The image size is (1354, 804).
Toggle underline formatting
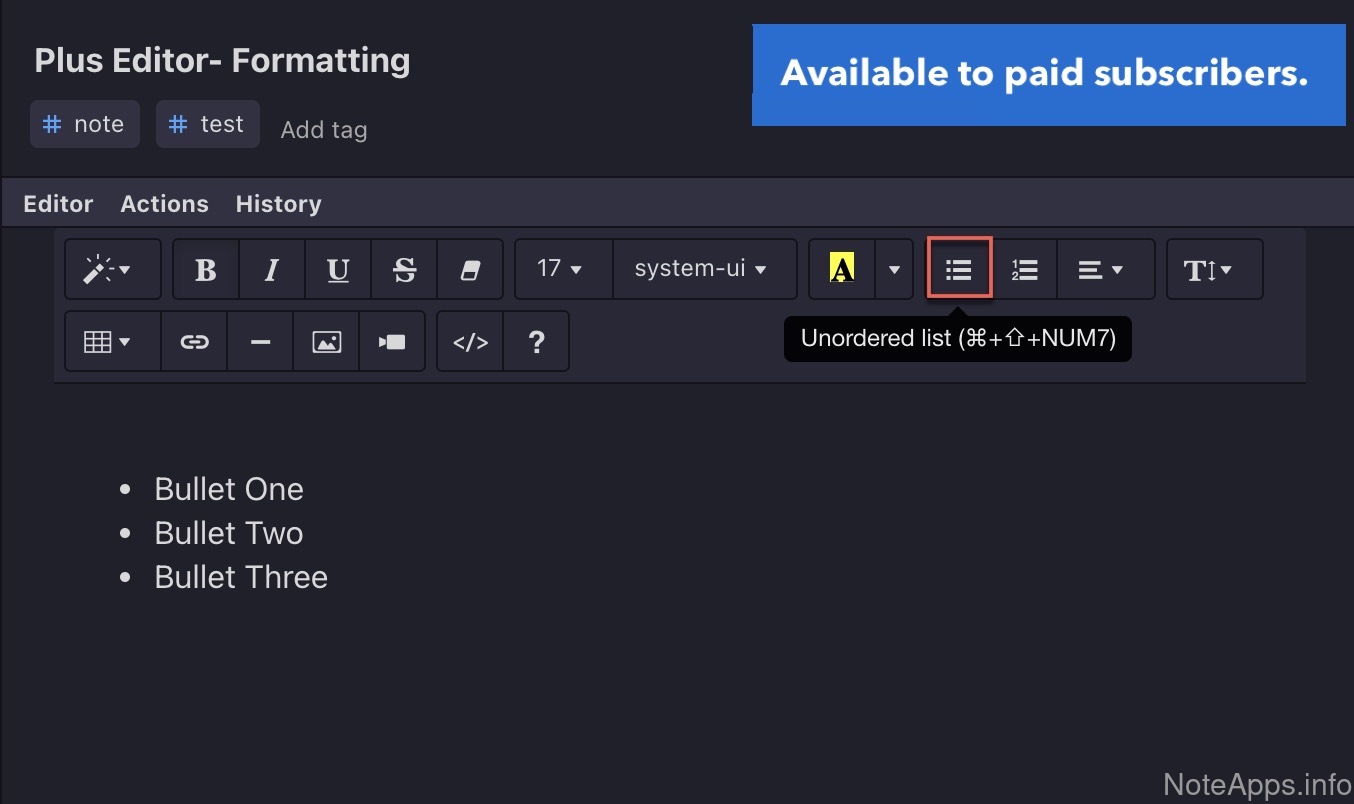point(338,269)
